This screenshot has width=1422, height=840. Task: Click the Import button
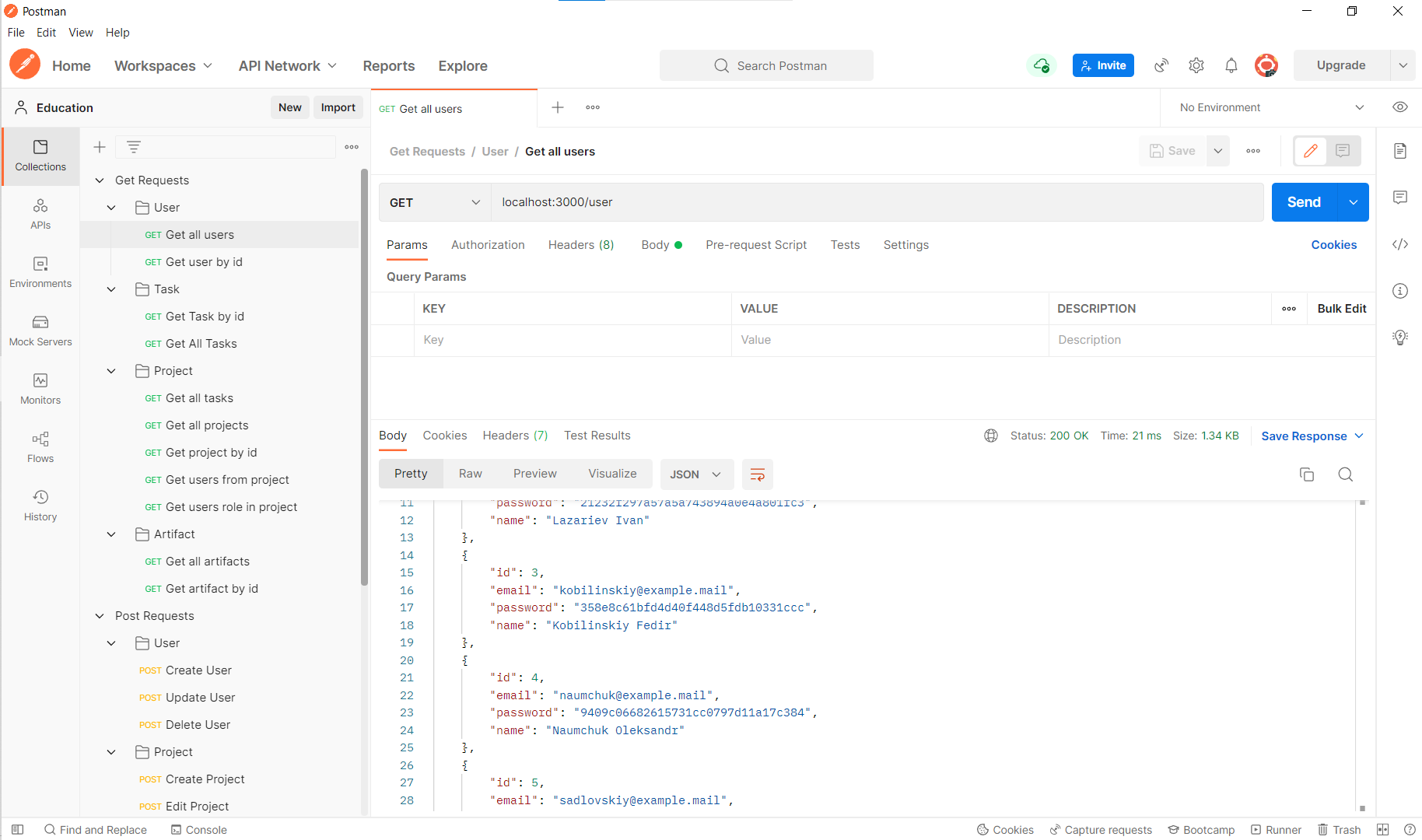338,107
